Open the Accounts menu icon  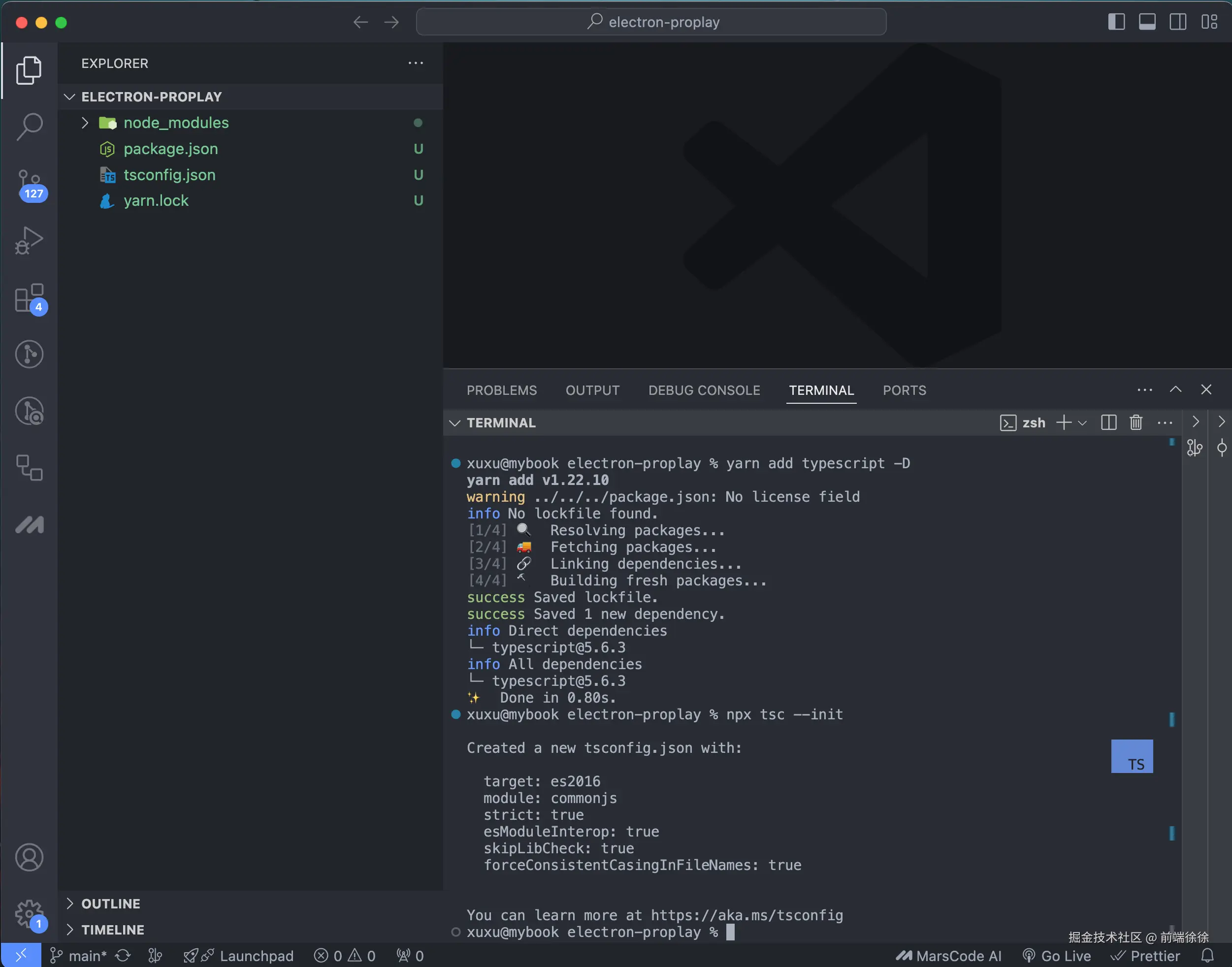[x=30, y=857]
